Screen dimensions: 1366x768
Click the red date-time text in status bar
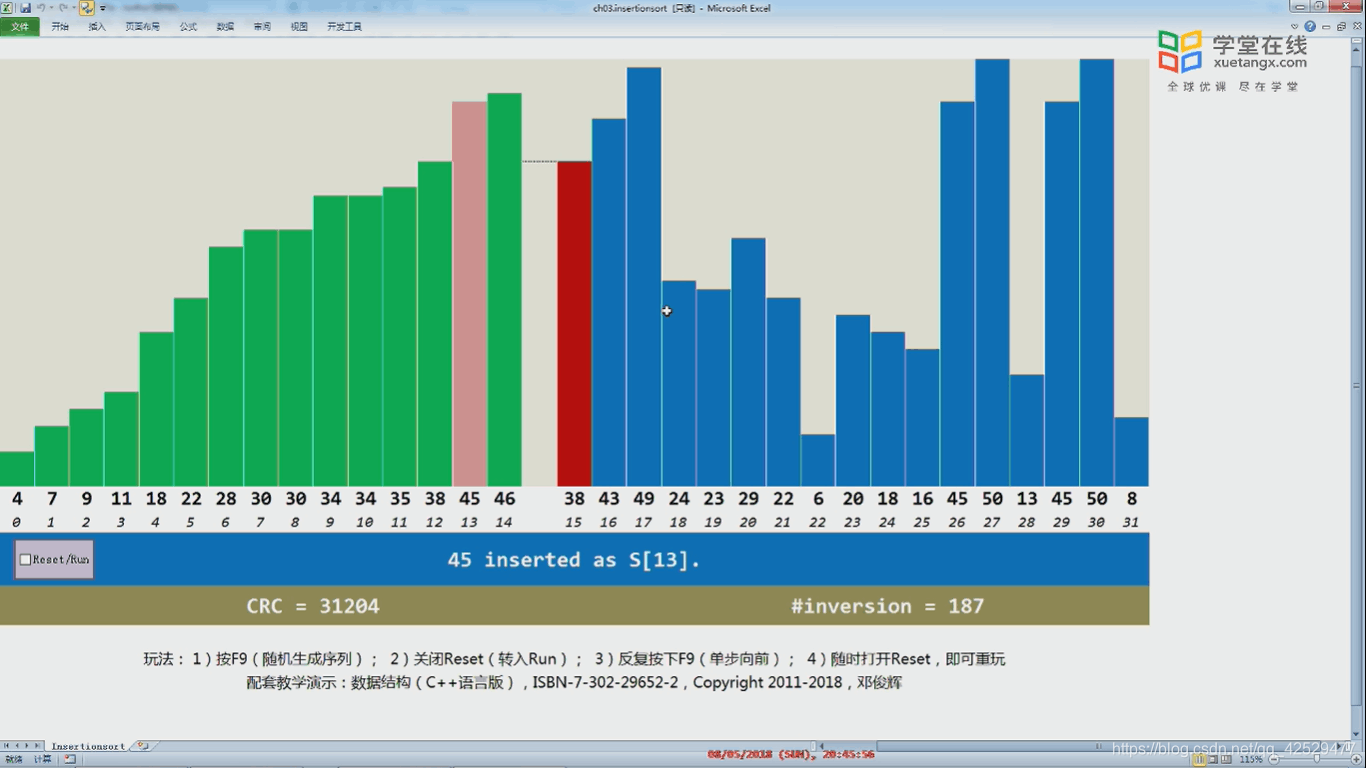(791, 754)
